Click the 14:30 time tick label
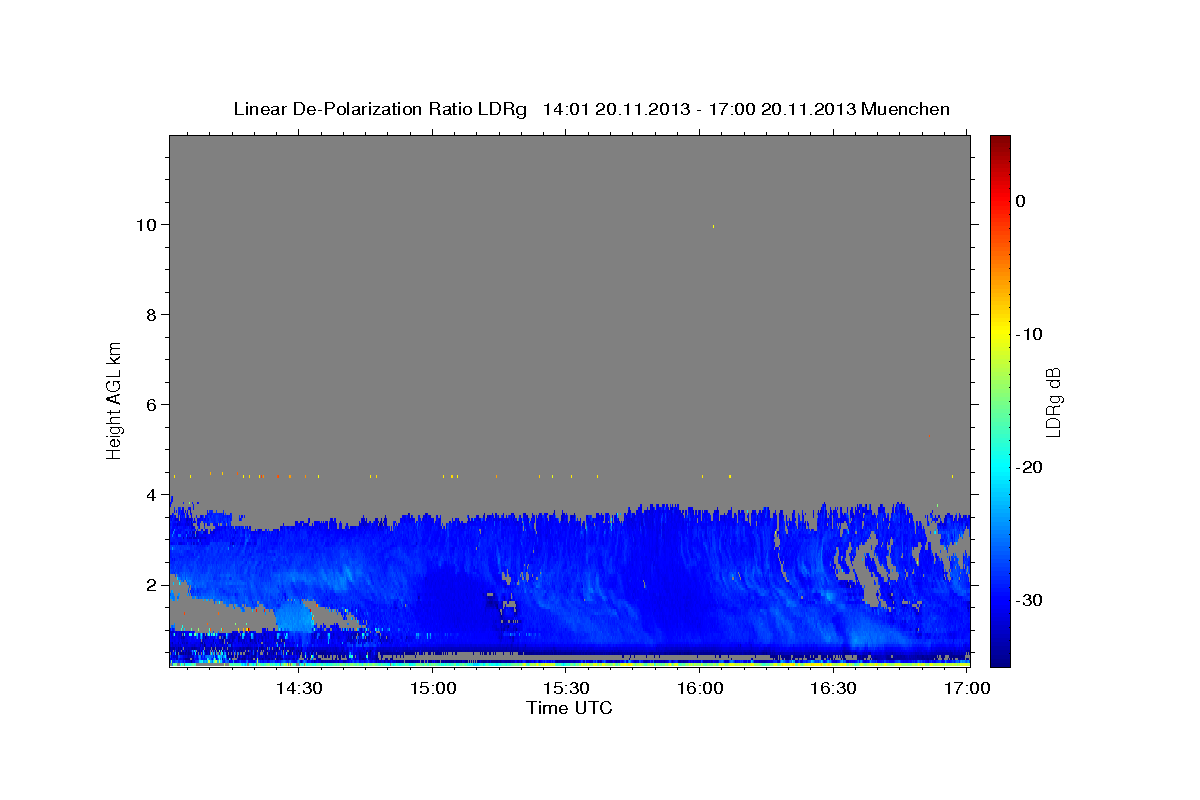This screenshot has width=1200, height=800. tap(298, 689)
